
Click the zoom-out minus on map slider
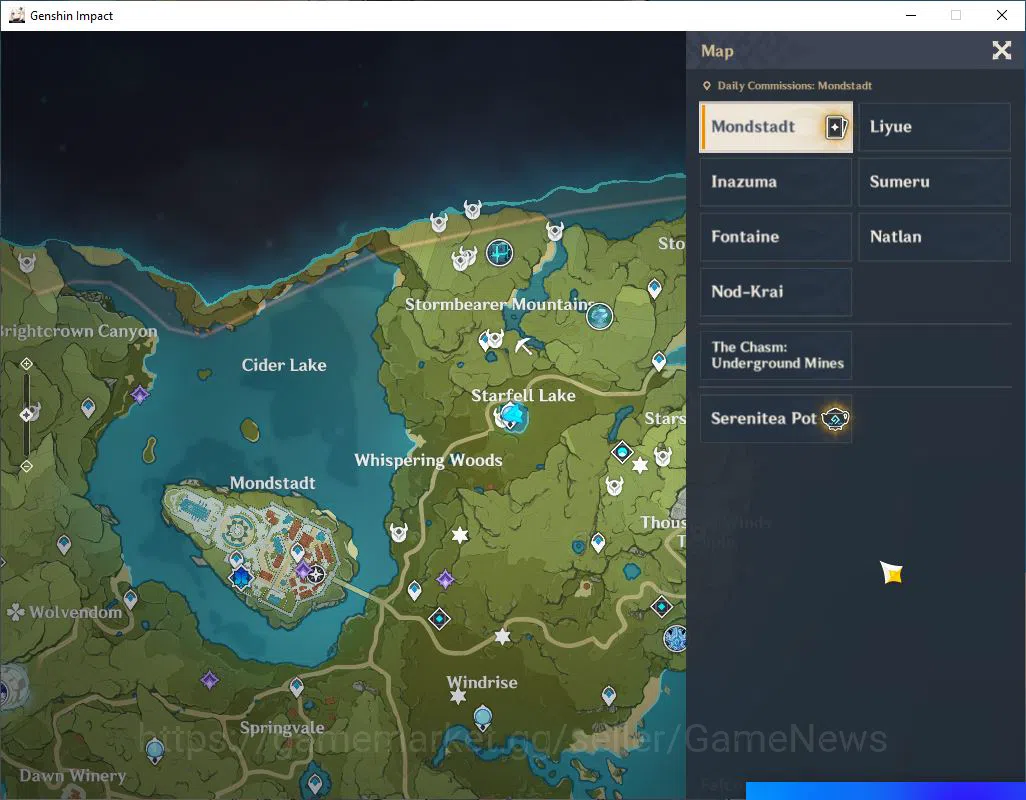coord(26,466)
